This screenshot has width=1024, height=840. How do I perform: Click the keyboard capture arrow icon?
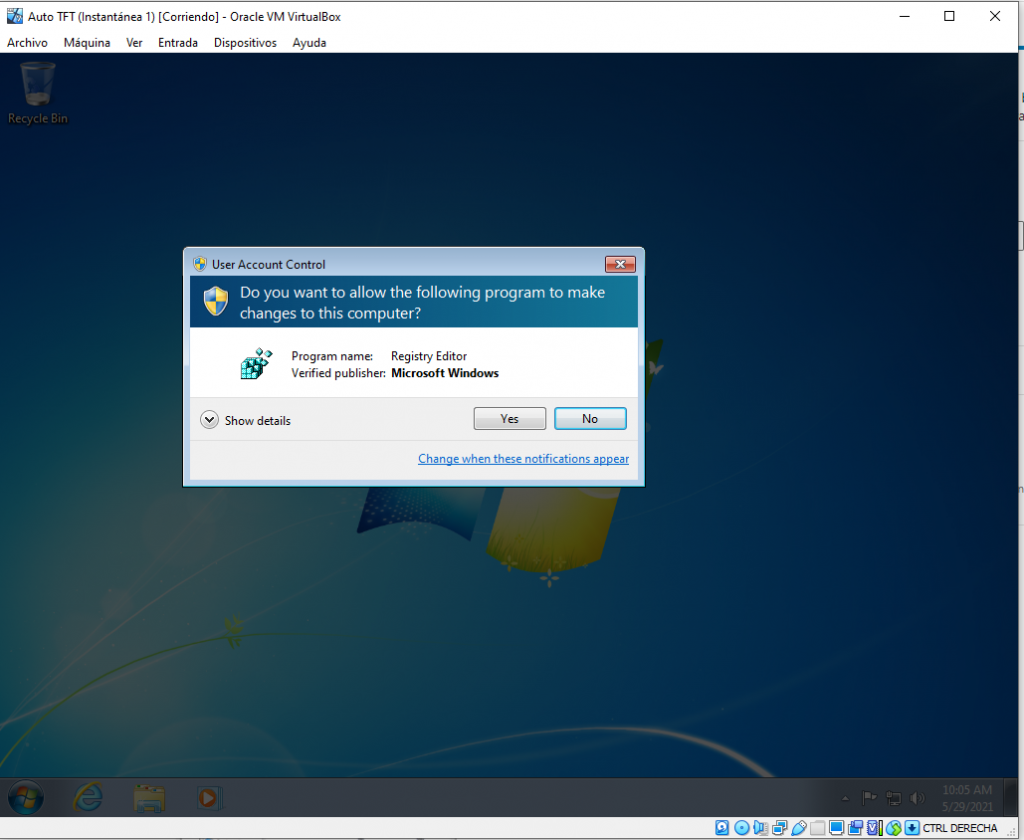912,828
